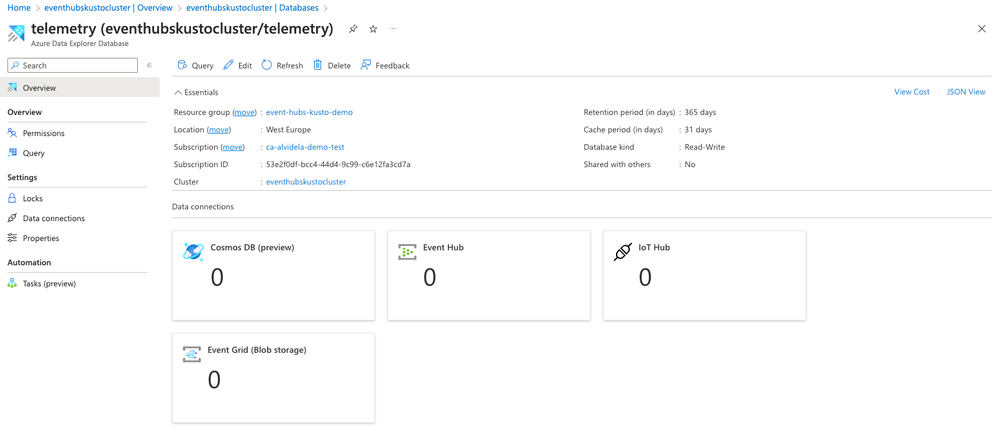Click the Azure Data Explorer database icon
Viewport: 998px width, 433px height.
point(17,33)
